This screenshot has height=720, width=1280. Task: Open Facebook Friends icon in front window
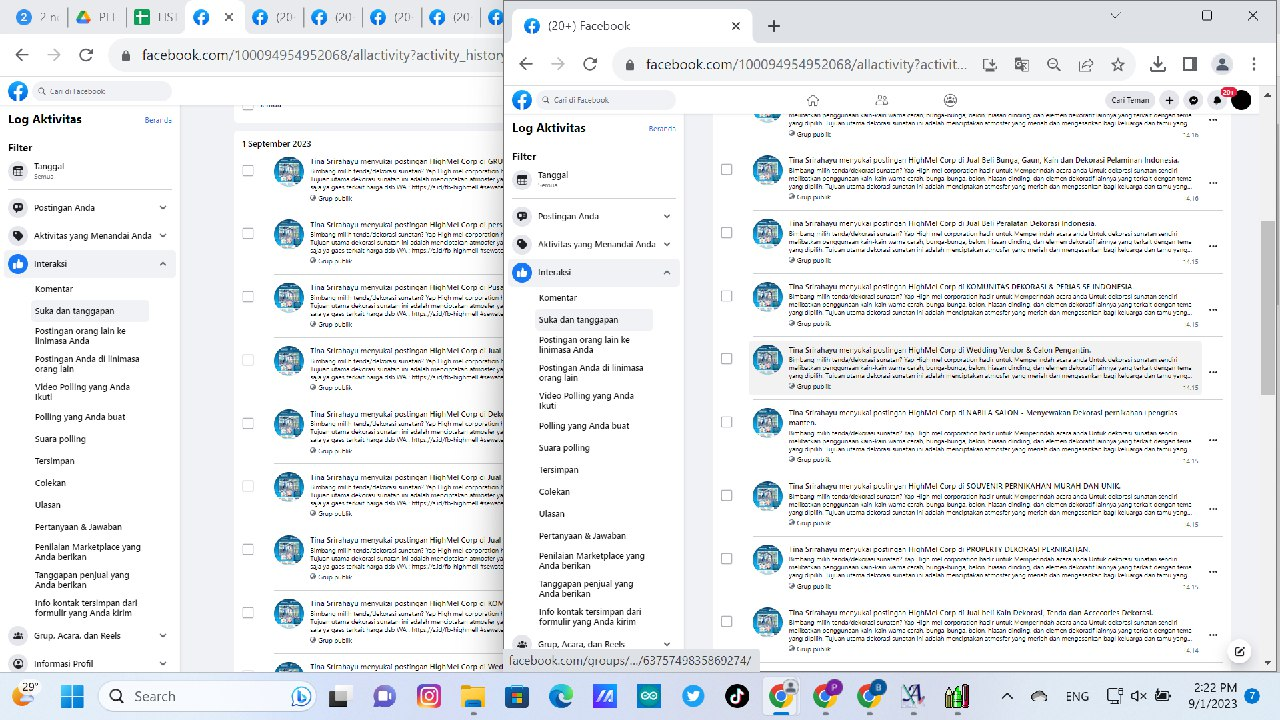881,100
